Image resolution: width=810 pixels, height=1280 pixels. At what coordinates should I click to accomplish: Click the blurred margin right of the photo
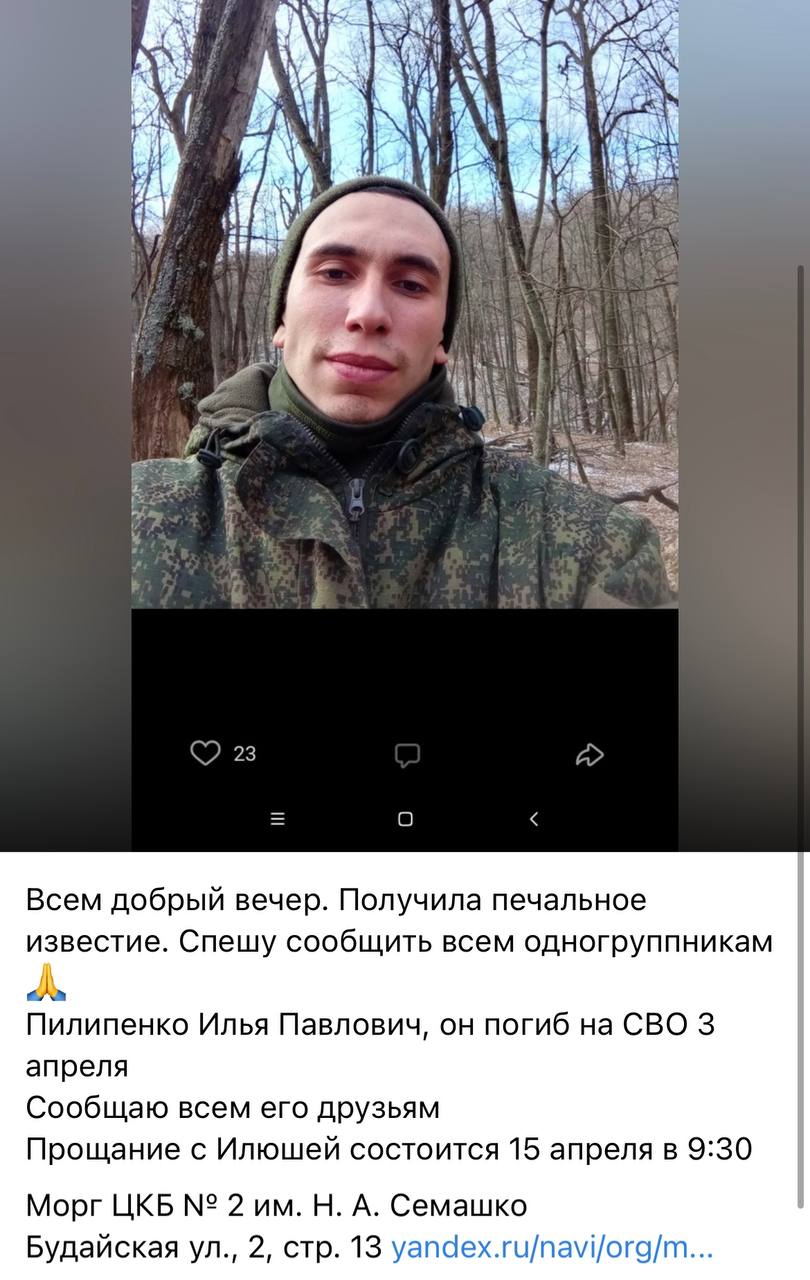736,425
